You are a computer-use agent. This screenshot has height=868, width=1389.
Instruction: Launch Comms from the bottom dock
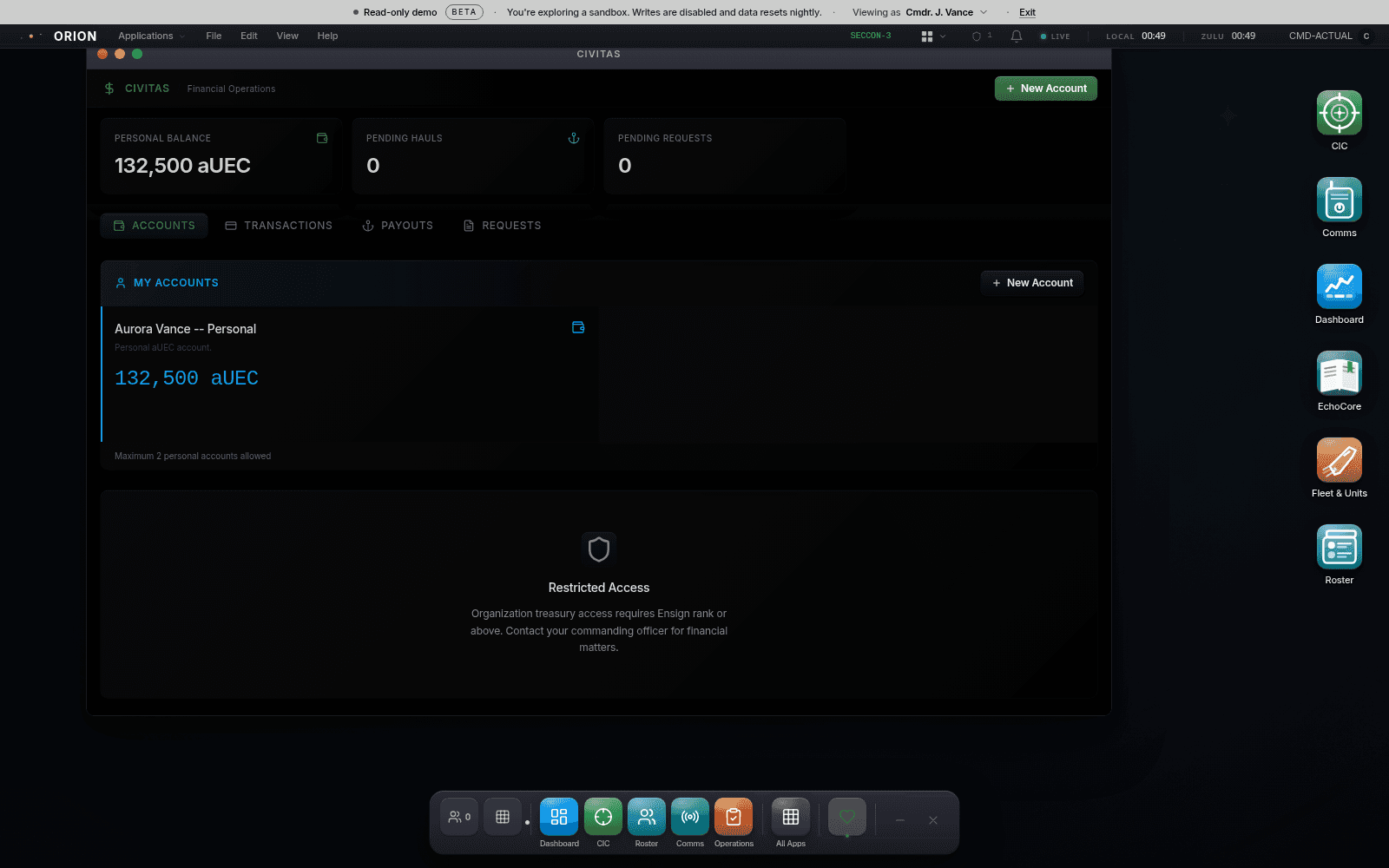(690, 817)
